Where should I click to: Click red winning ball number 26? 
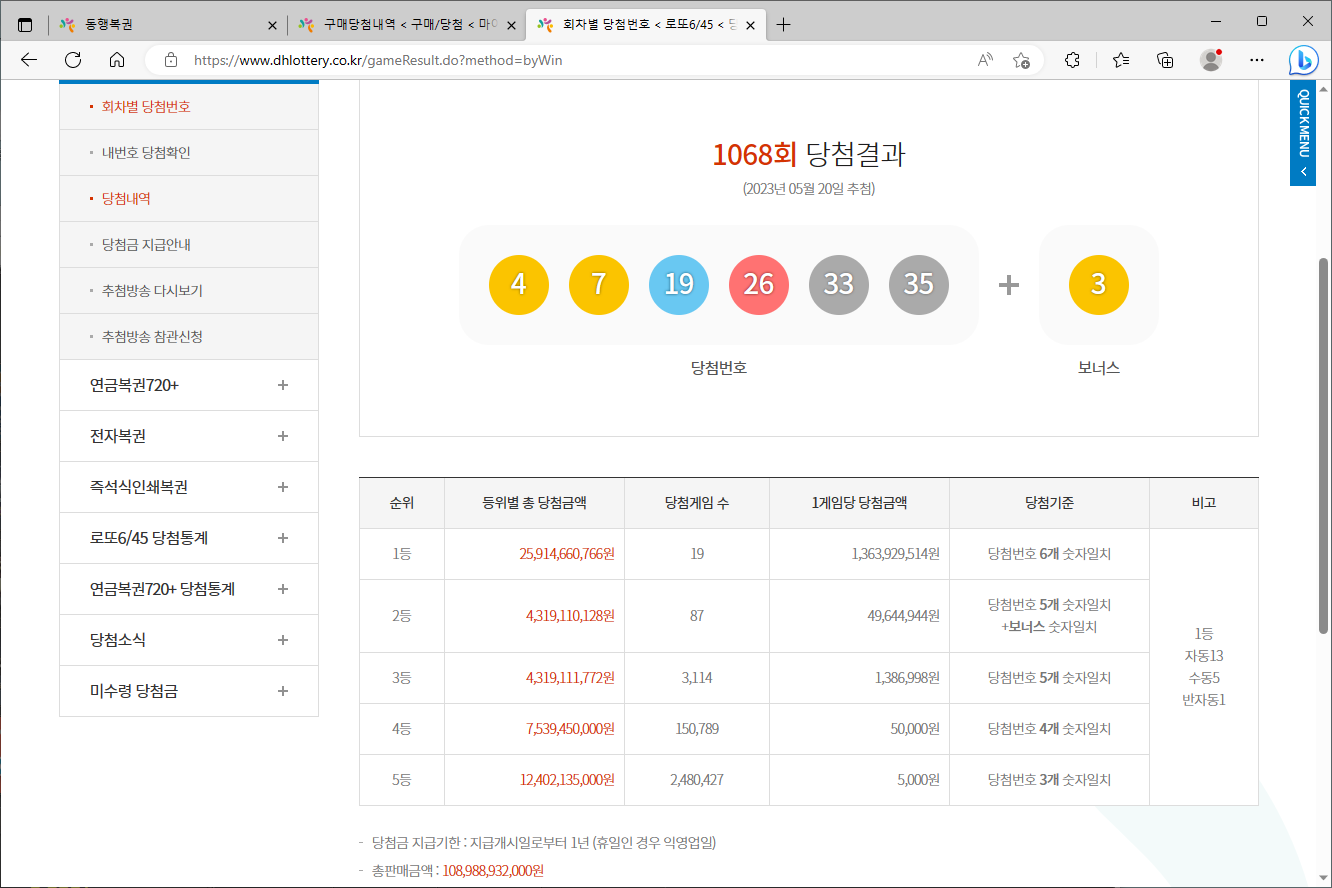click(x=759, y=285)
